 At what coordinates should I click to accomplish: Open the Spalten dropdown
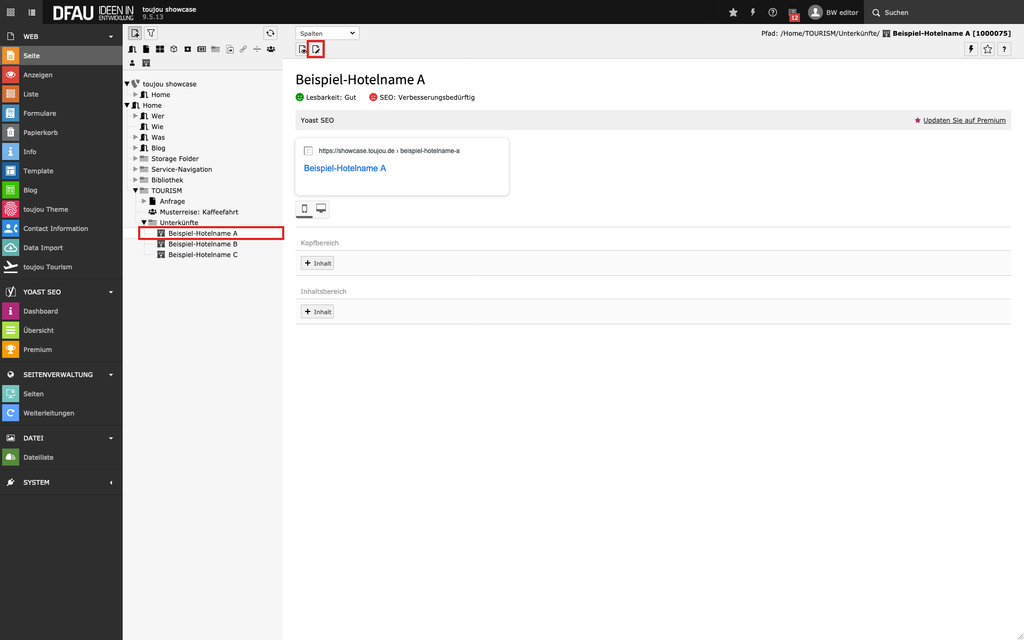pos(327,33)
